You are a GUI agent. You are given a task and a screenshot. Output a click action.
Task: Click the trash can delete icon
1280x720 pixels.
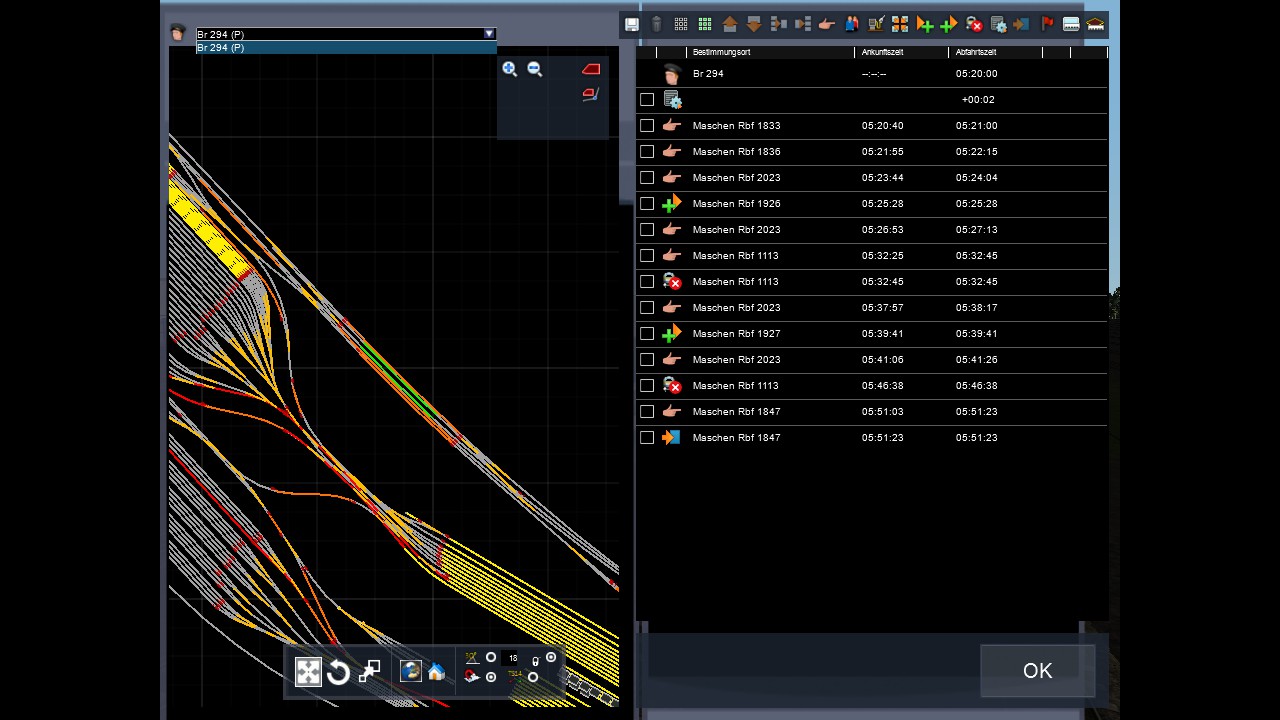tap(656, 24)
